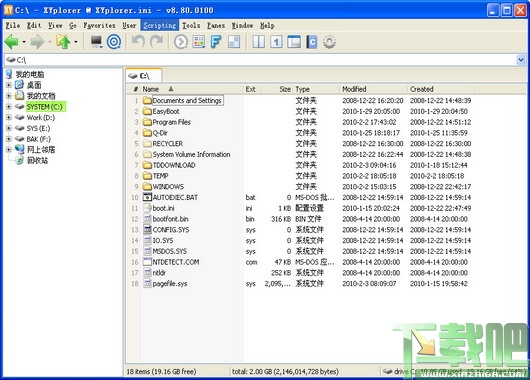Image resolution: width=530 pixels, height=380 pixels.
Task: Select the Program Files folder
Action: pyautogui.click(x=172, y=122)
